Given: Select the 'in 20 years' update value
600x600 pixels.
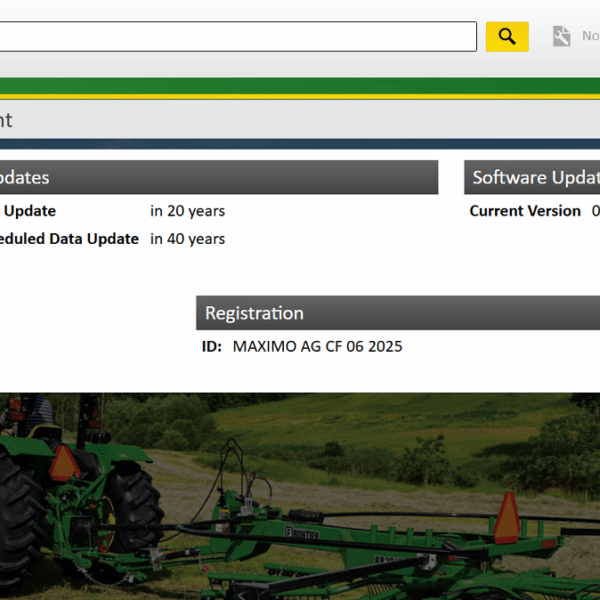Looking at the screenshot, I should (x=188, y=211).
